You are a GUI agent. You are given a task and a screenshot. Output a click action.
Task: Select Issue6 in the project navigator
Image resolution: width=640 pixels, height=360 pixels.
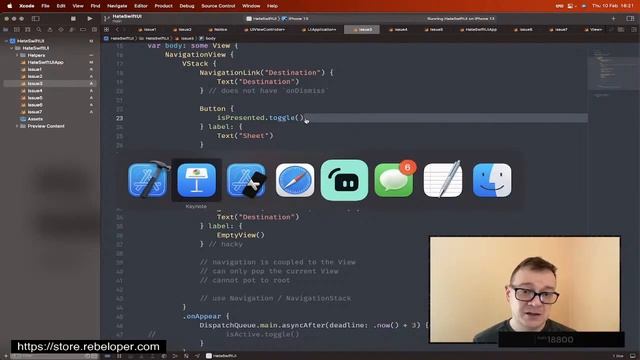tap(35, 105)
